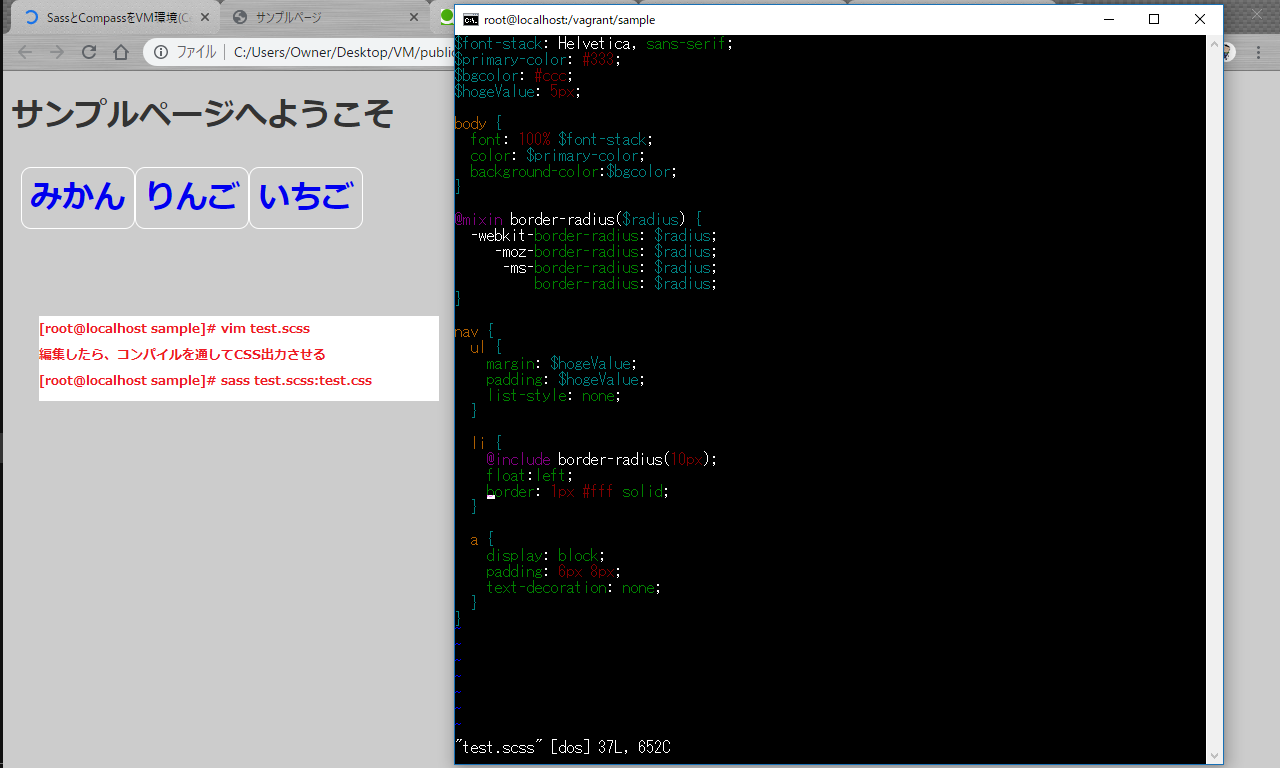Click the 'nav {' selector line
The width and height of the screenshot is (1280, 770).
(x=474, y=332)
